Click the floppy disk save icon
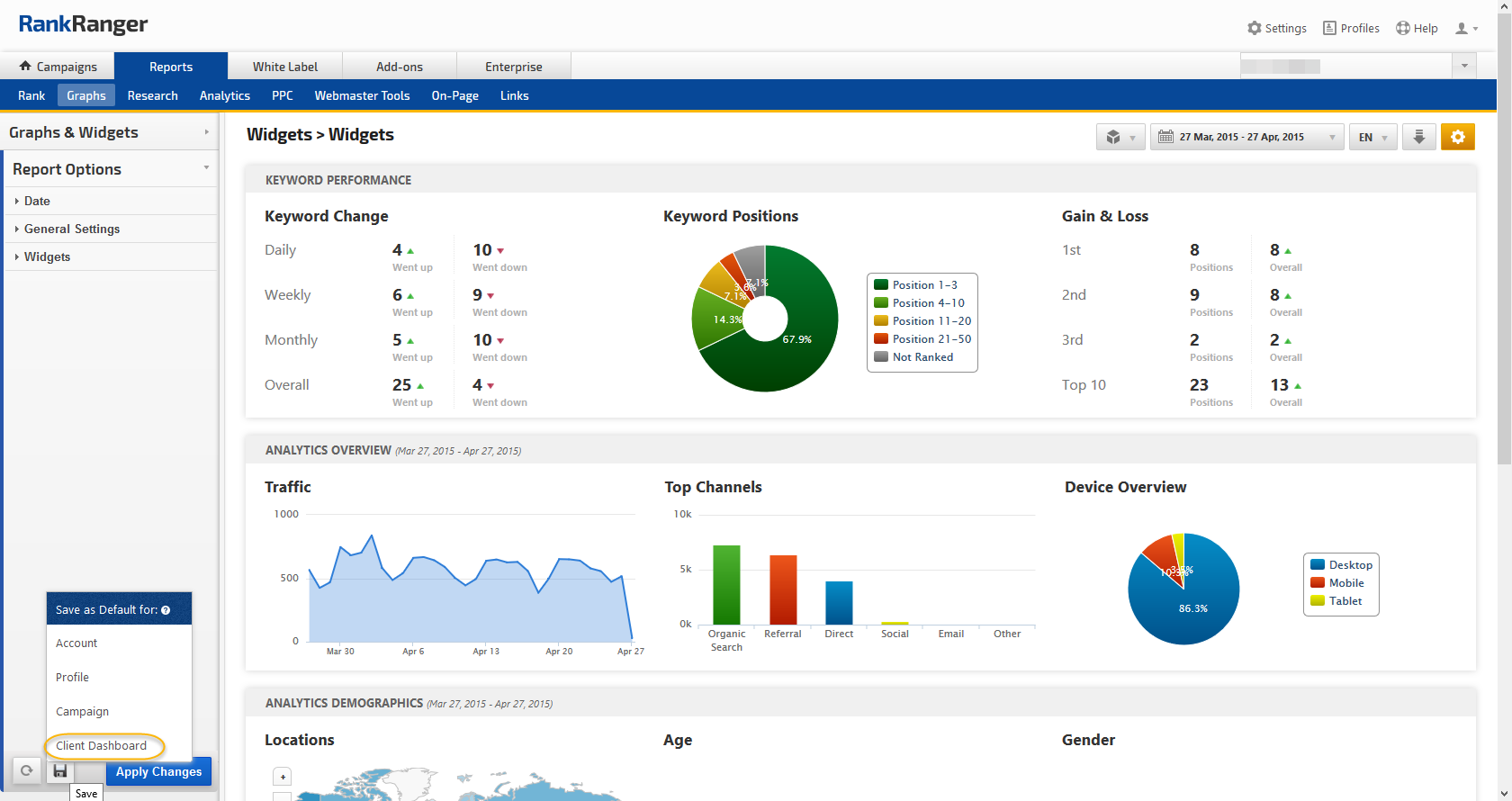The height and width of the screenshot is (801, 1512). 60,771
